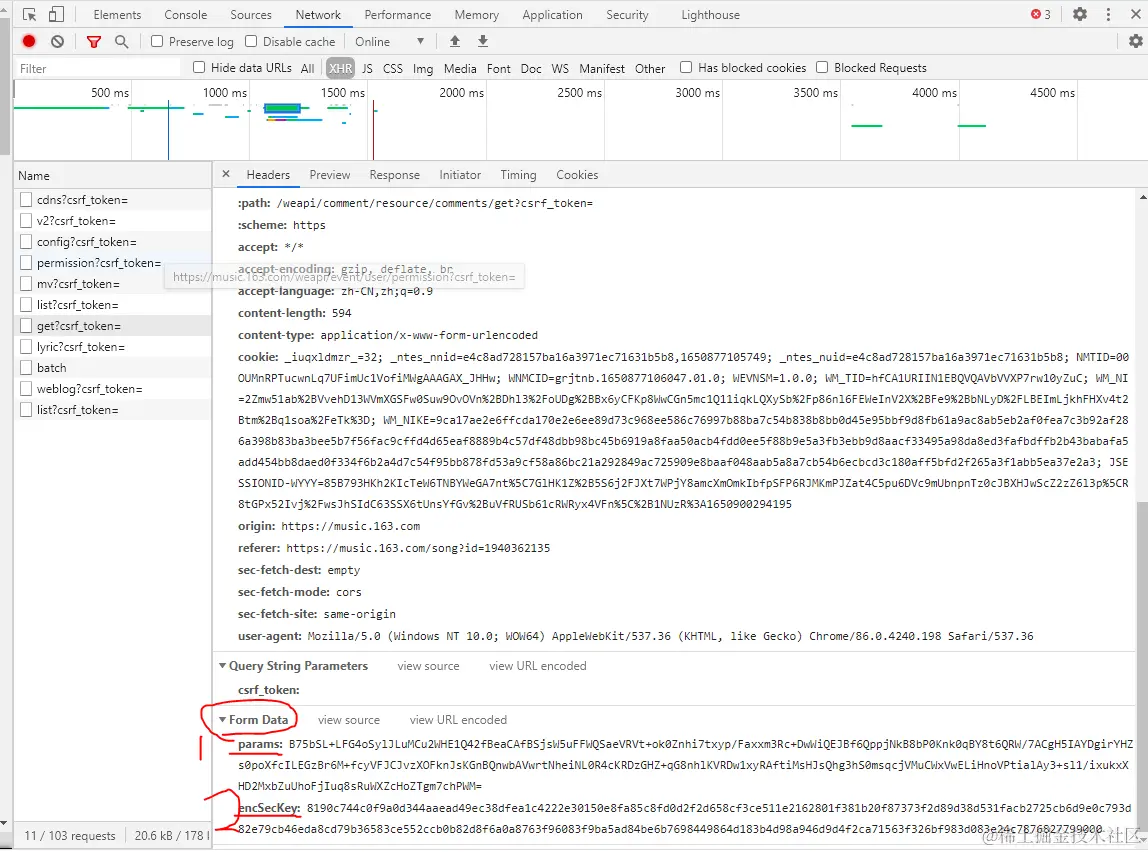This screenshot has height=852, width=1148.
Task: Show the Initiator tab
Action: click(x=460, y=175)
